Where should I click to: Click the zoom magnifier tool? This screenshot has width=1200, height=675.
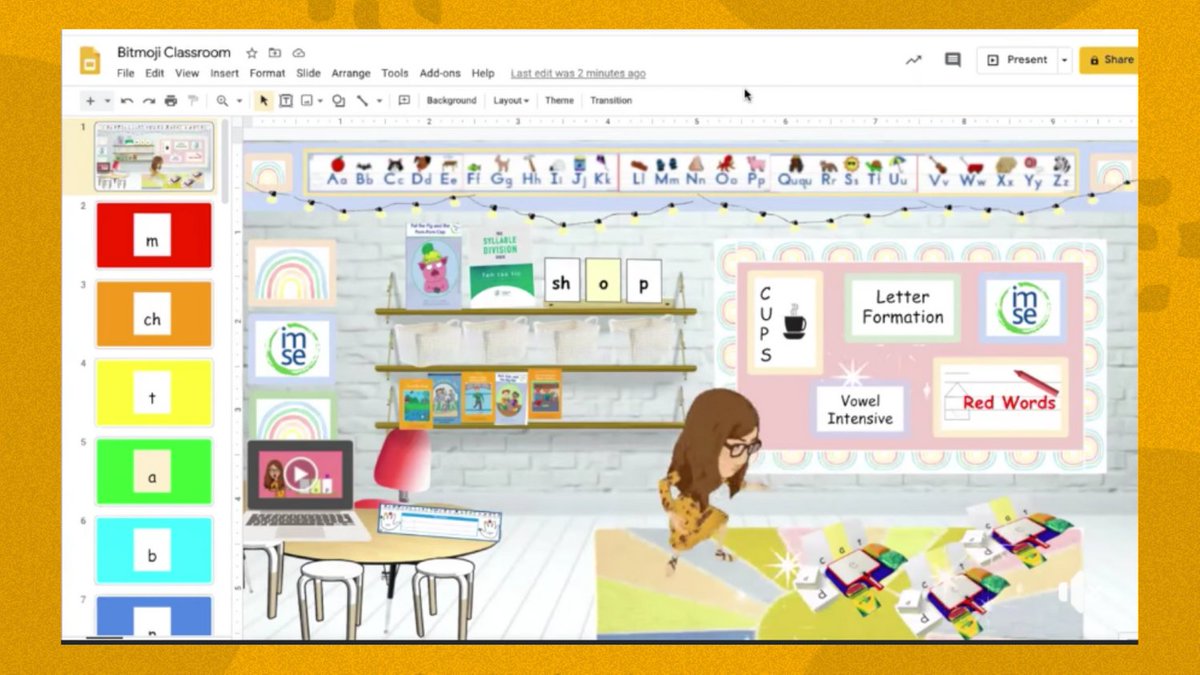tap(222, 101)
